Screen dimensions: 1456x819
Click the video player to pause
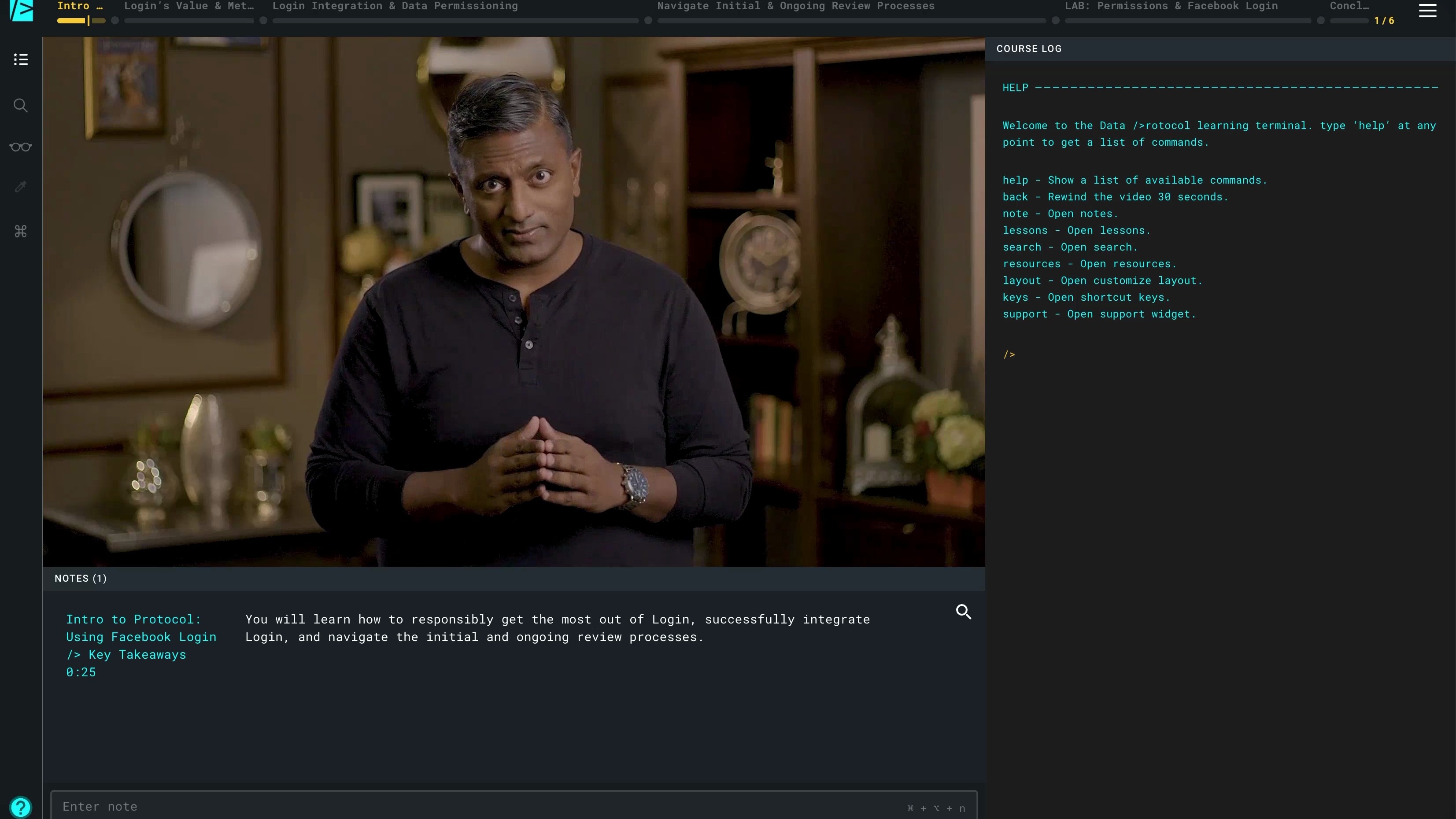(x=513, y=302)
